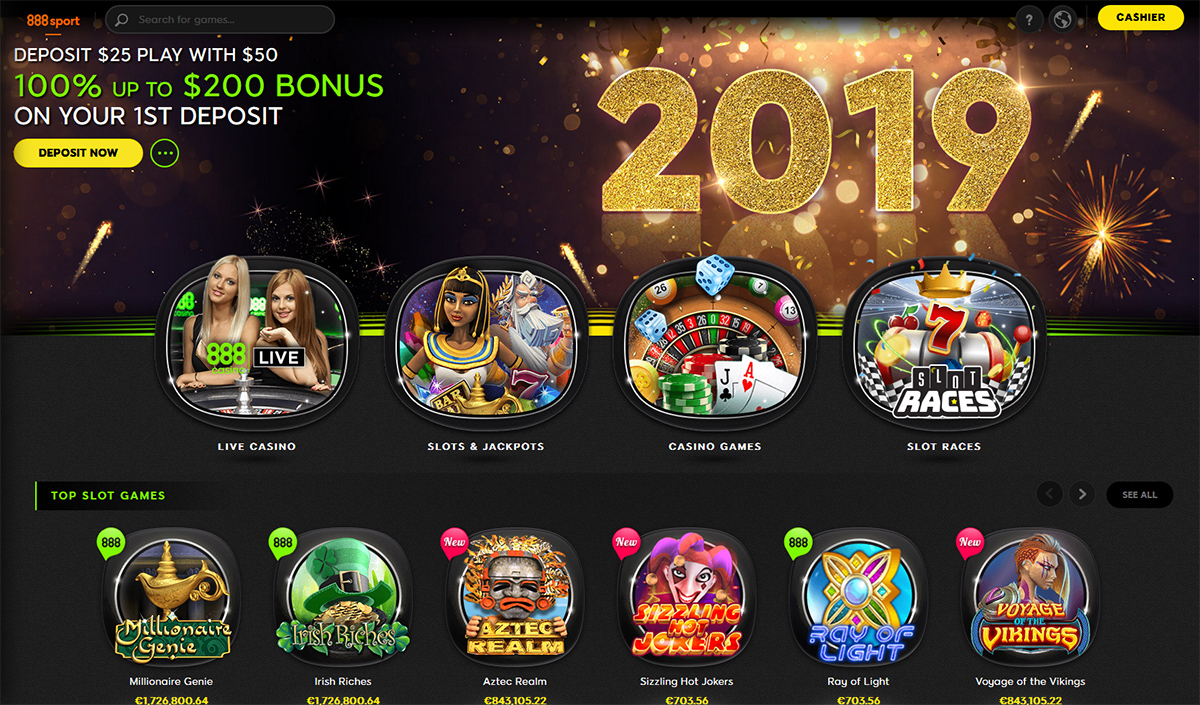
Task: Click See All top slot games
Action: tap(1139, 494)
